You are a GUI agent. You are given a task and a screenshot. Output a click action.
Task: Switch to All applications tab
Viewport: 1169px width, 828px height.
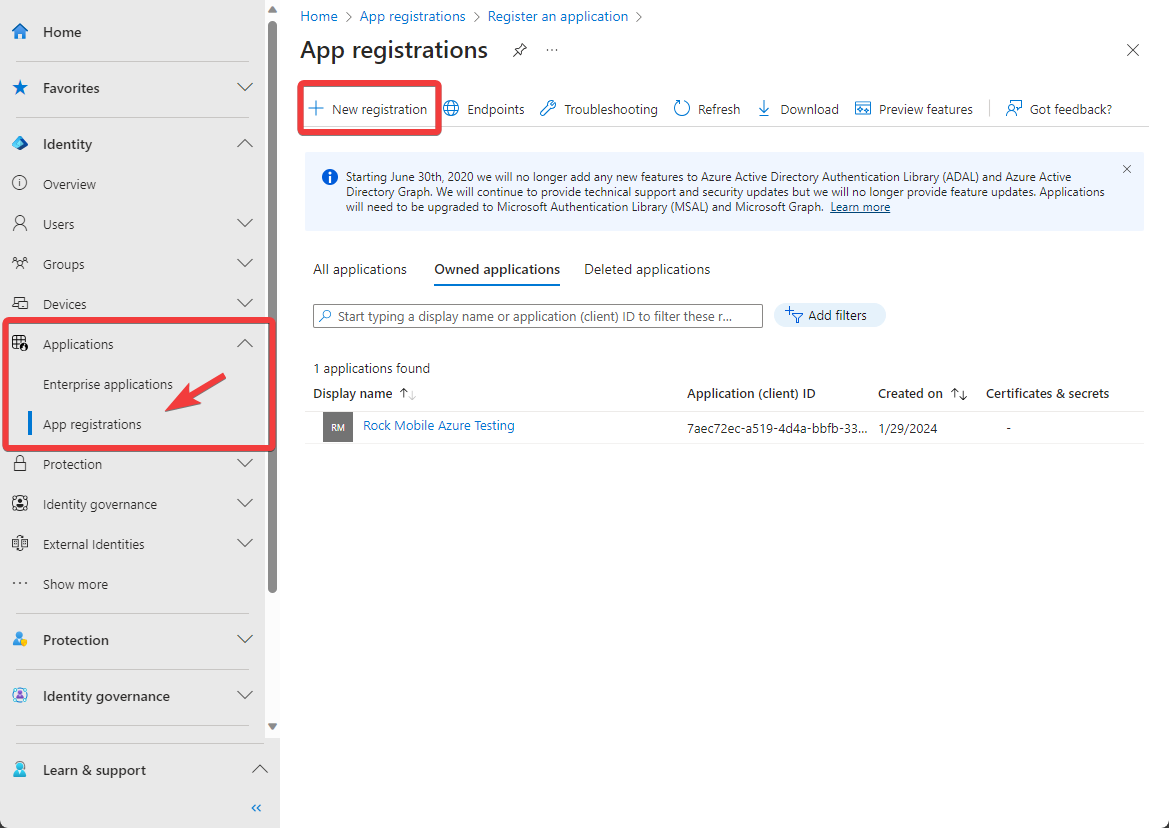click(x=359, y=269)
